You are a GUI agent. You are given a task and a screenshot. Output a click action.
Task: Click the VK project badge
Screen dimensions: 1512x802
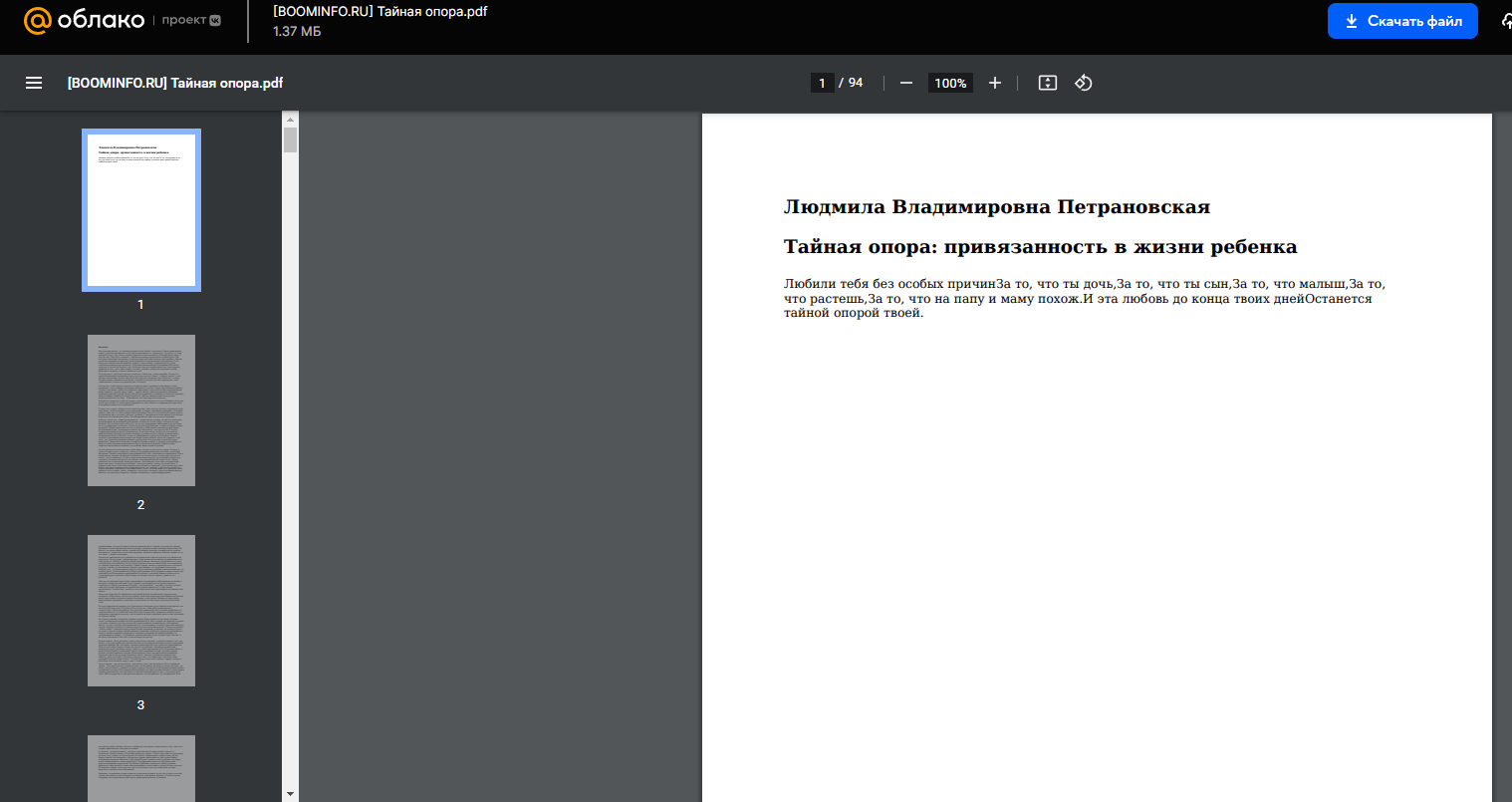[x=215, y=20]
